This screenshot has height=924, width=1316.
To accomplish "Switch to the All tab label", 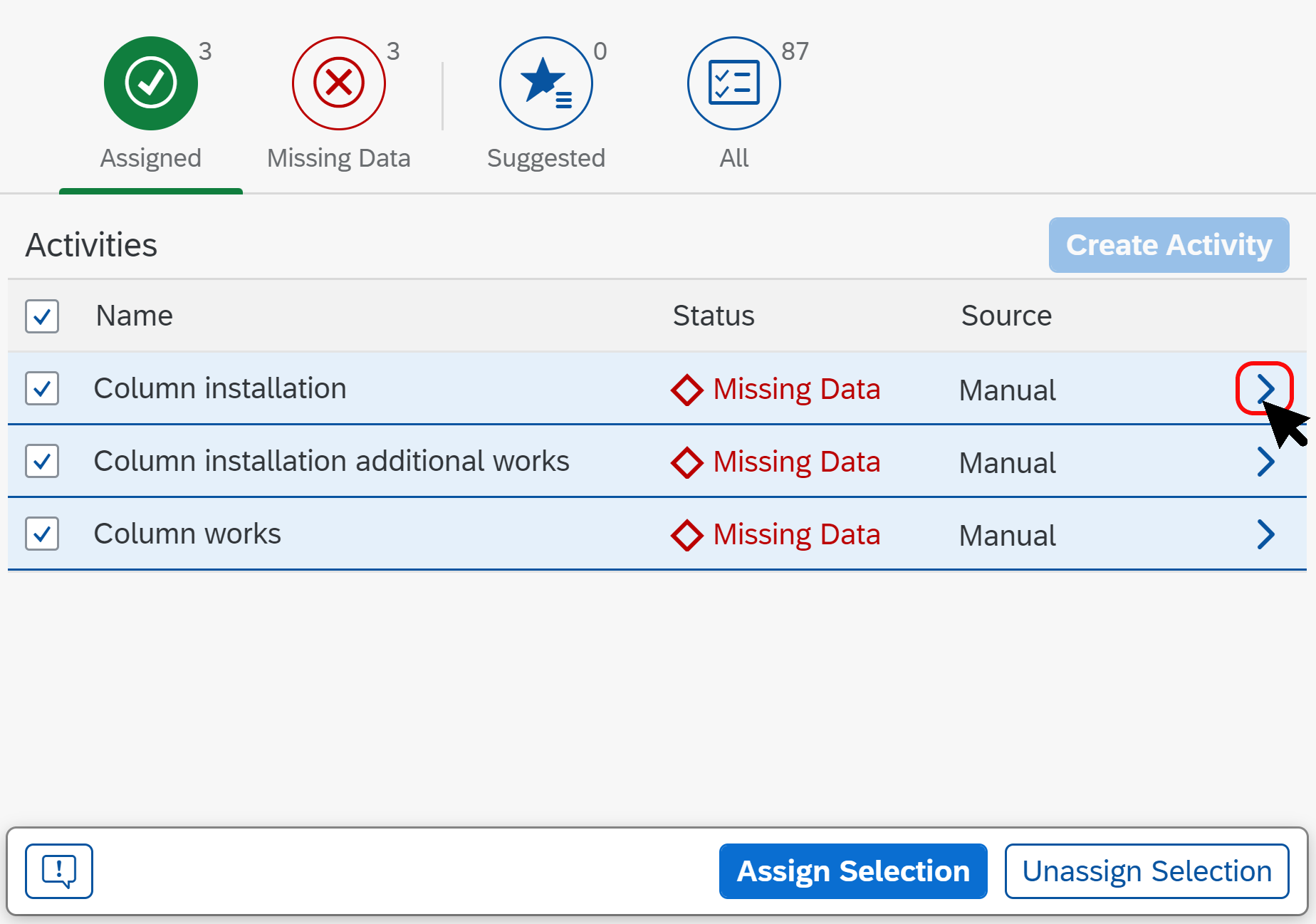I will [734, 158].
